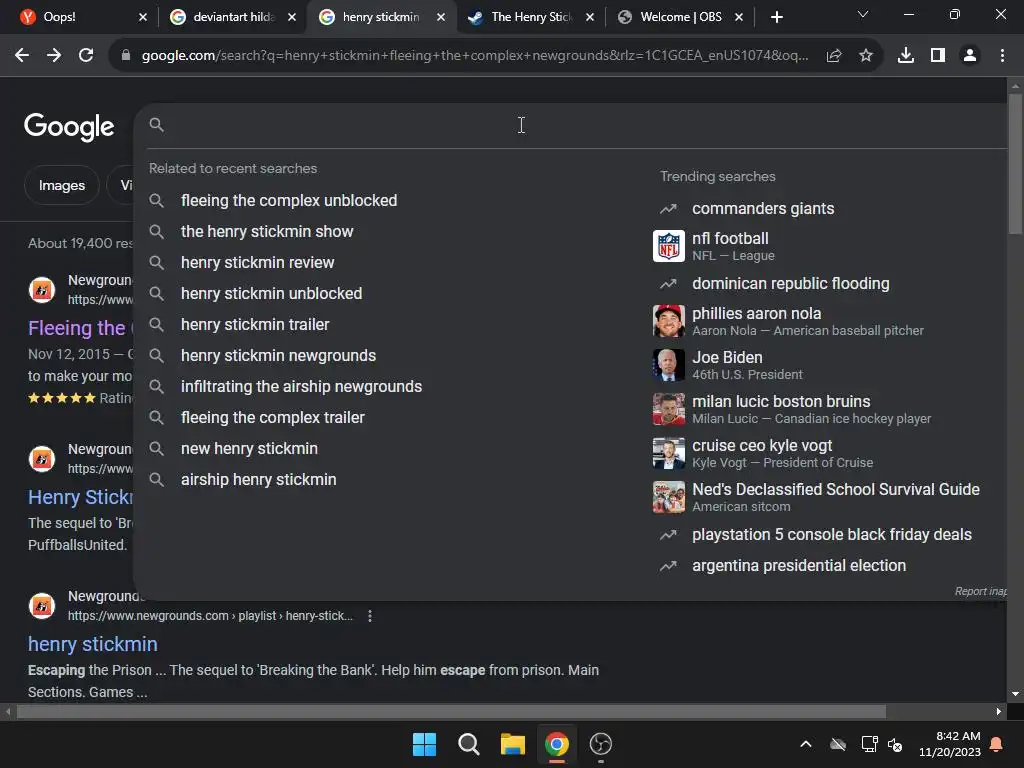Select trending search argentina presidential election
Screen dimensions: 1024x768
[799, 566]
